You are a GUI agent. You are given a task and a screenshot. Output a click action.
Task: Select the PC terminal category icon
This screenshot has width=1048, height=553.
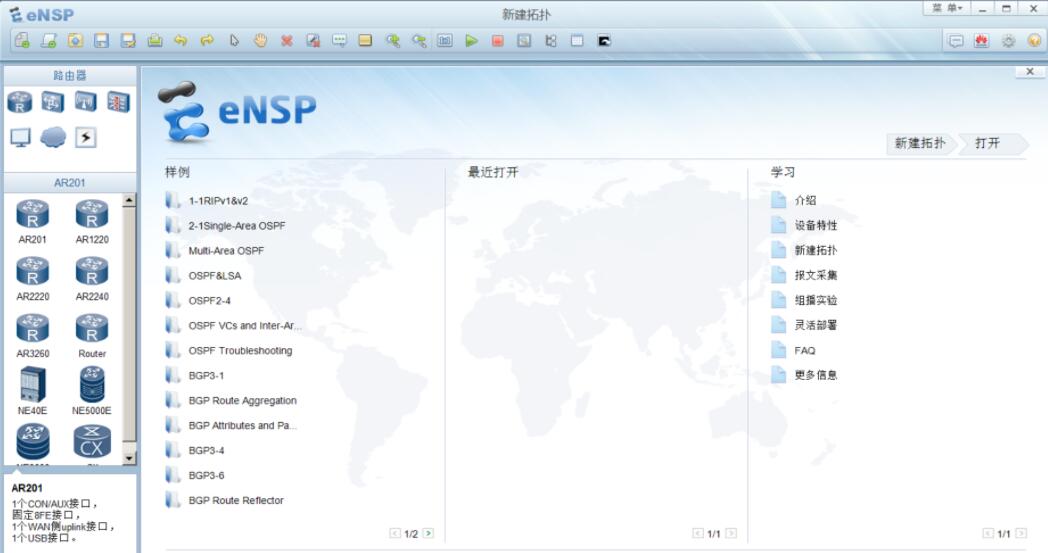pos(20,138)
